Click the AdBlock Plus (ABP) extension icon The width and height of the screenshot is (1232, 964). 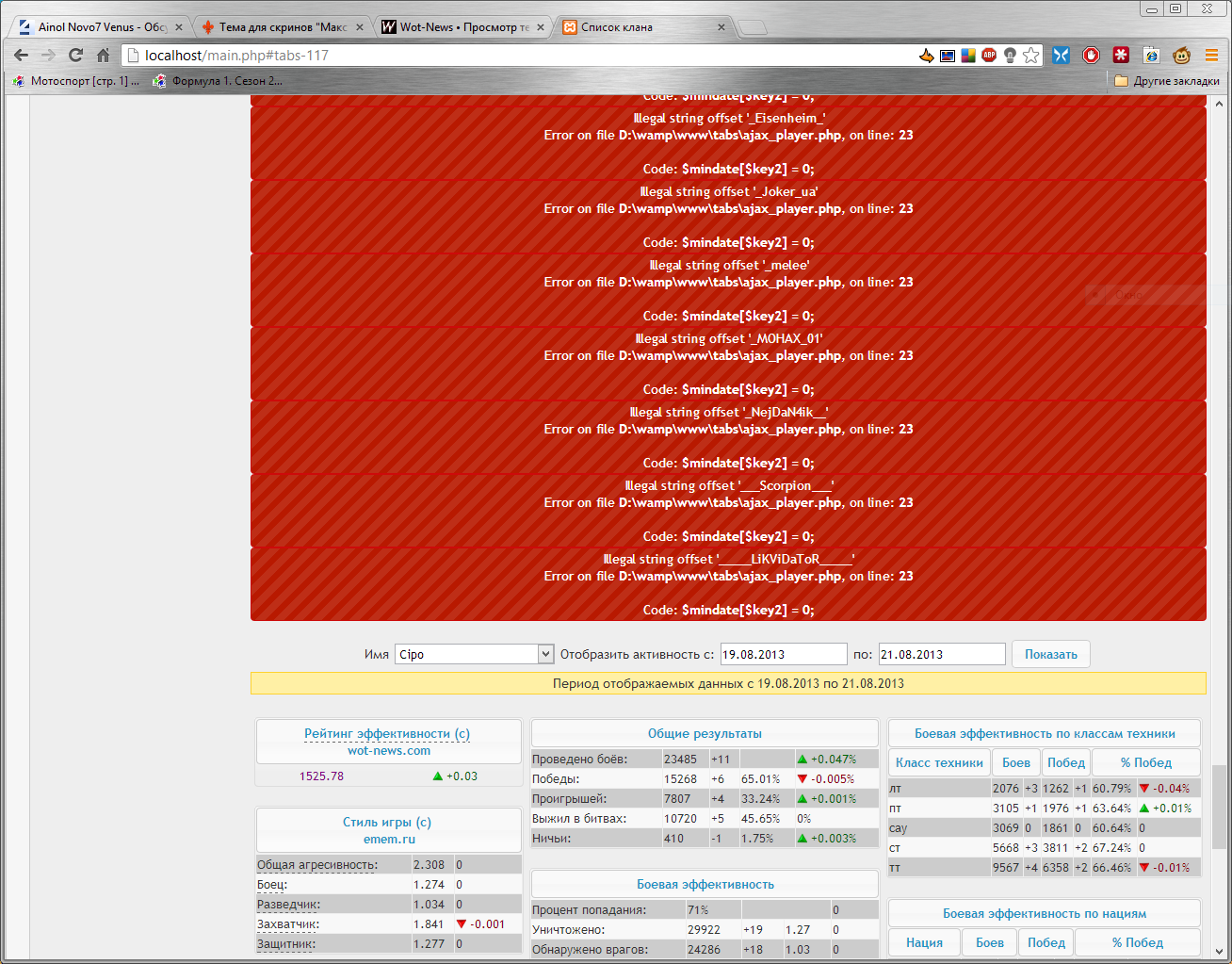click(x=989, y=56)
